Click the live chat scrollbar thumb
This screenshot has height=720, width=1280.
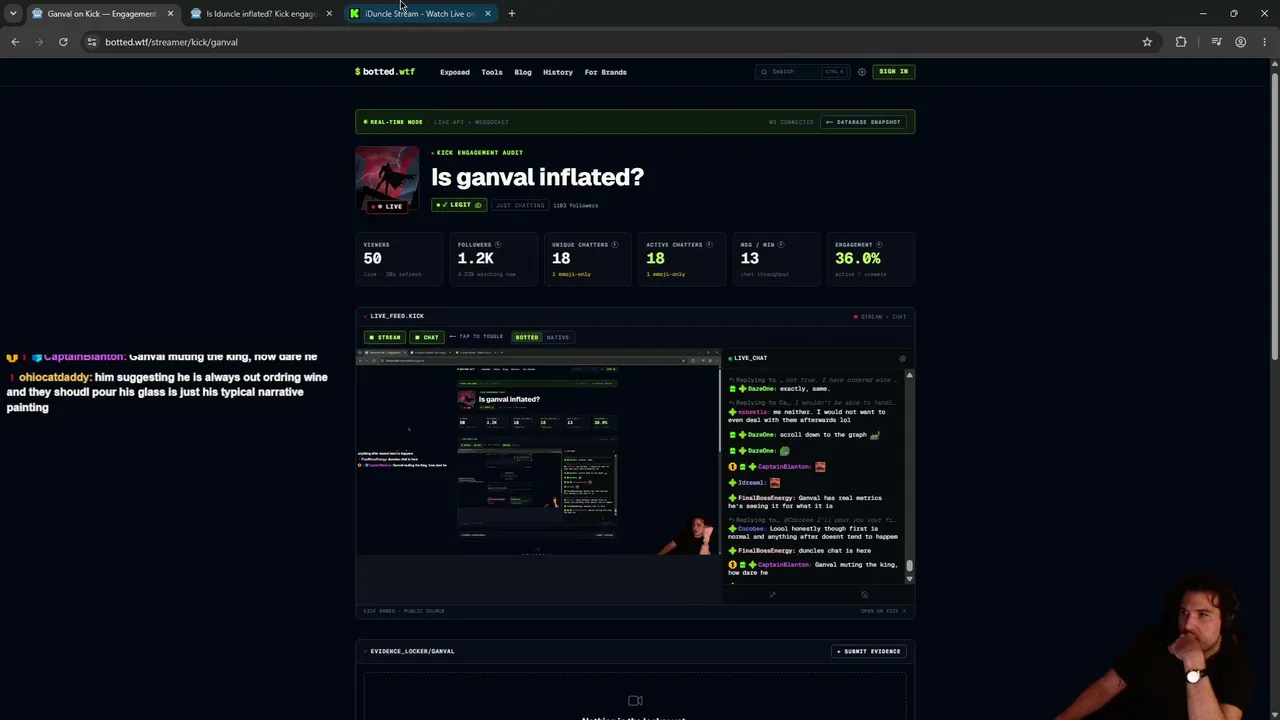909,567
